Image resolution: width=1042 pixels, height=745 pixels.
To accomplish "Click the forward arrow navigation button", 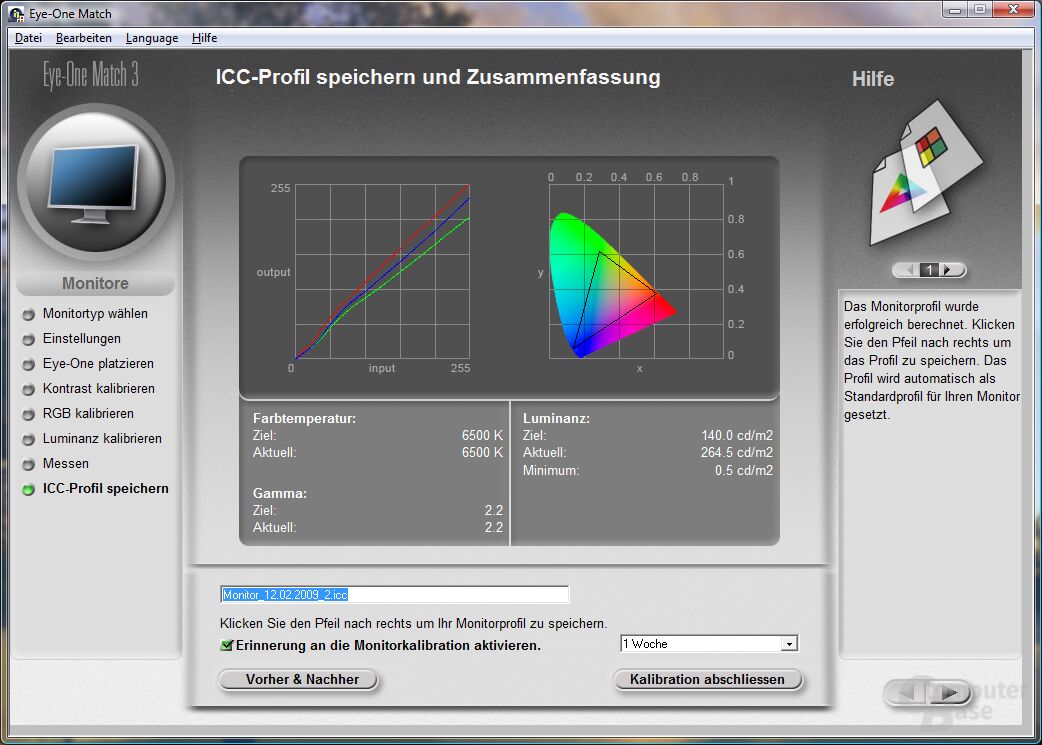I will click(951, 692).
